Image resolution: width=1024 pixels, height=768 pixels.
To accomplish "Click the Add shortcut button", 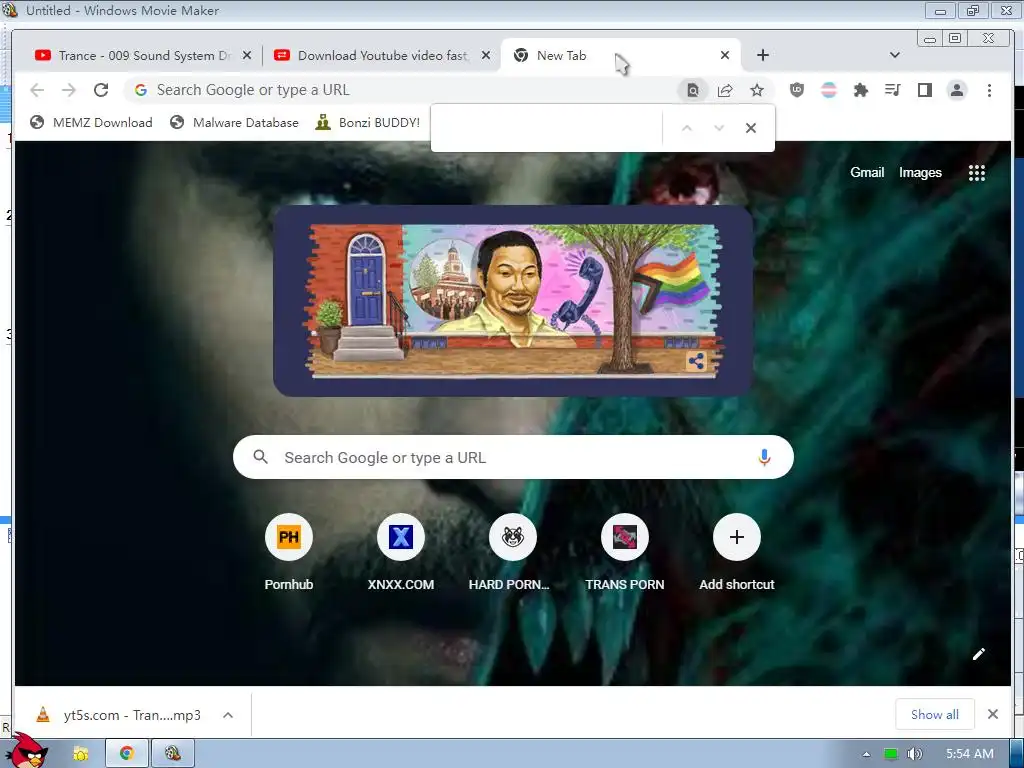I will point(737,552).
